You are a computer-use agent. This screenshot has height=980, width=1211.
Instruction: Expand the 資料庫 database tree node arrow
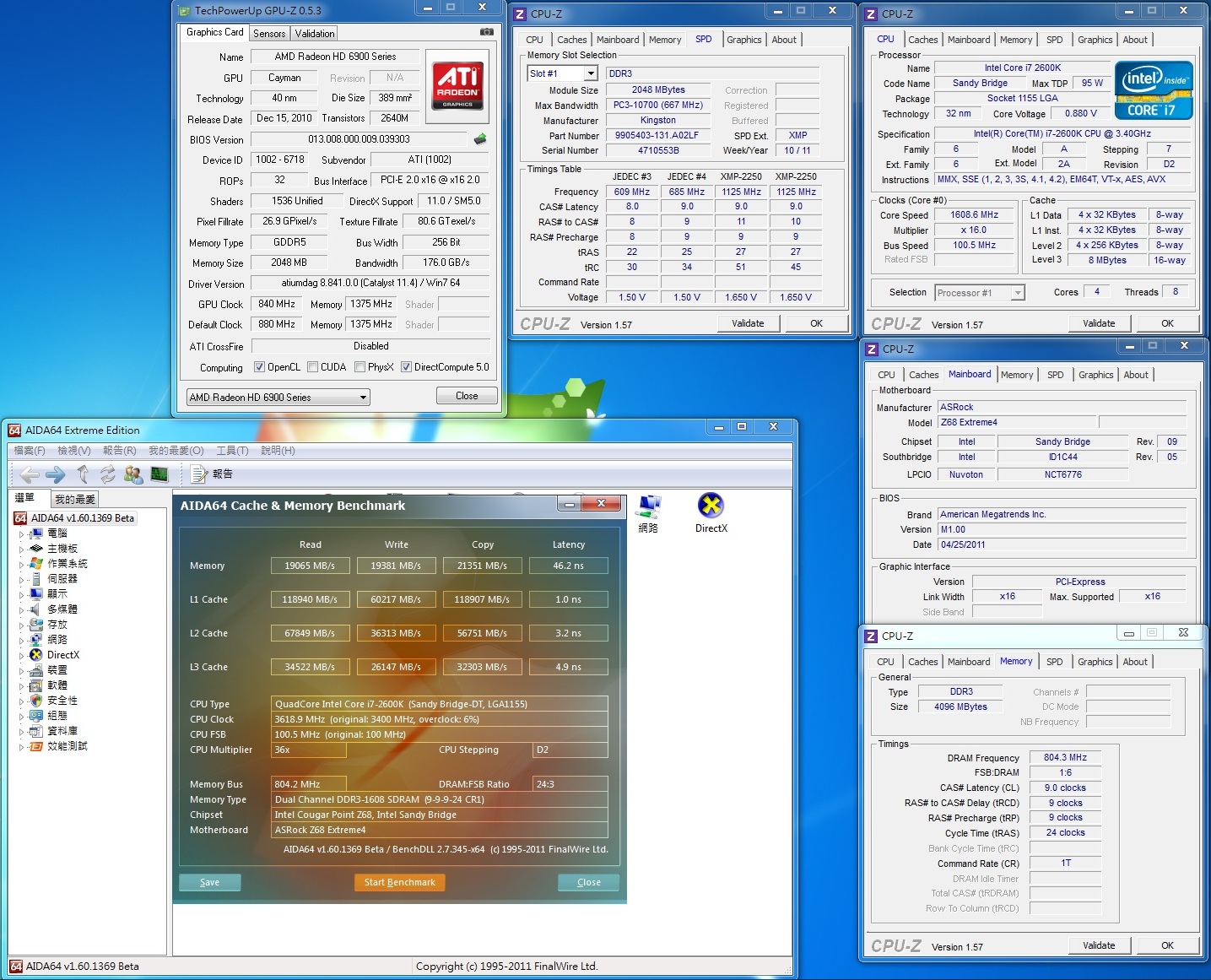click(x=21, y=732)
